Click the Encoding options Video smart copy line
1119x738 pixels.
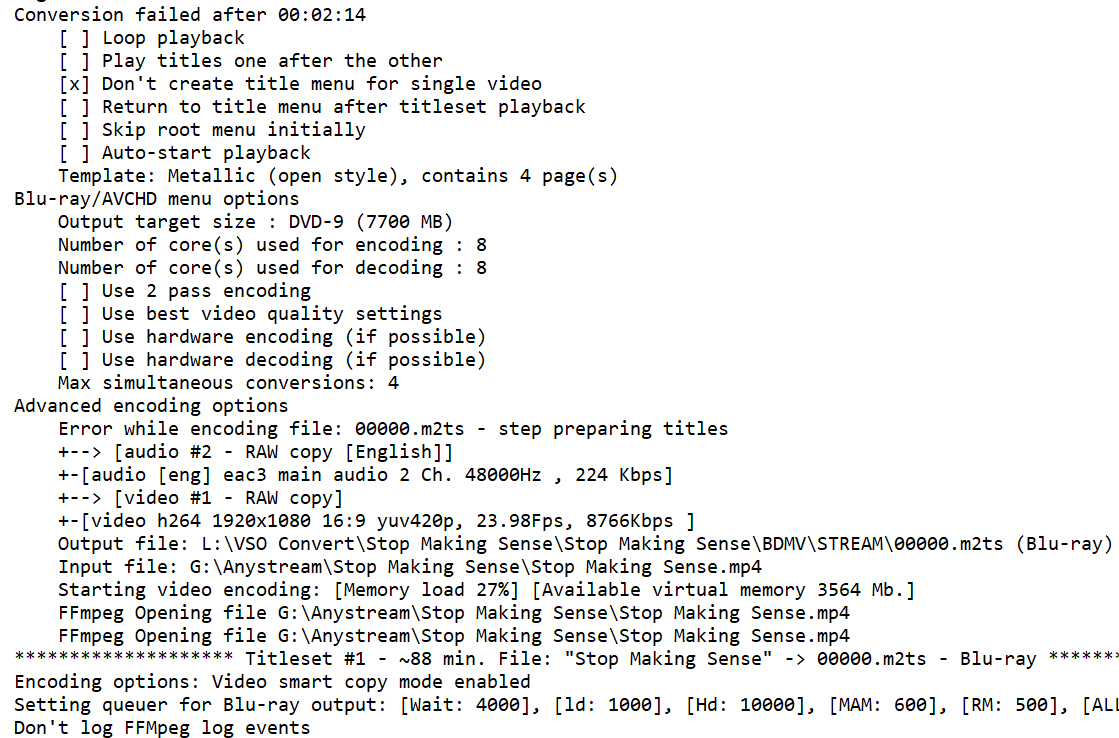[273, 682]
